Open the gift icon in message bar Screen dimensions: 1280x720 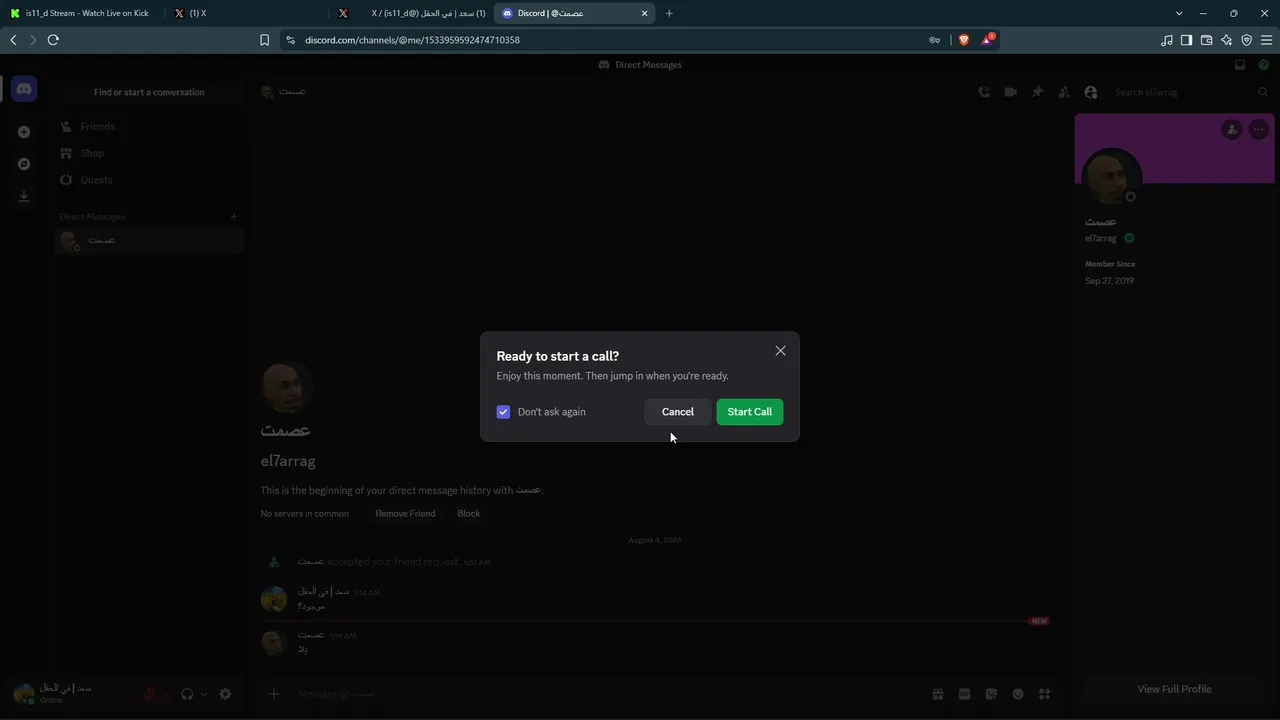[x=938, y=694]
